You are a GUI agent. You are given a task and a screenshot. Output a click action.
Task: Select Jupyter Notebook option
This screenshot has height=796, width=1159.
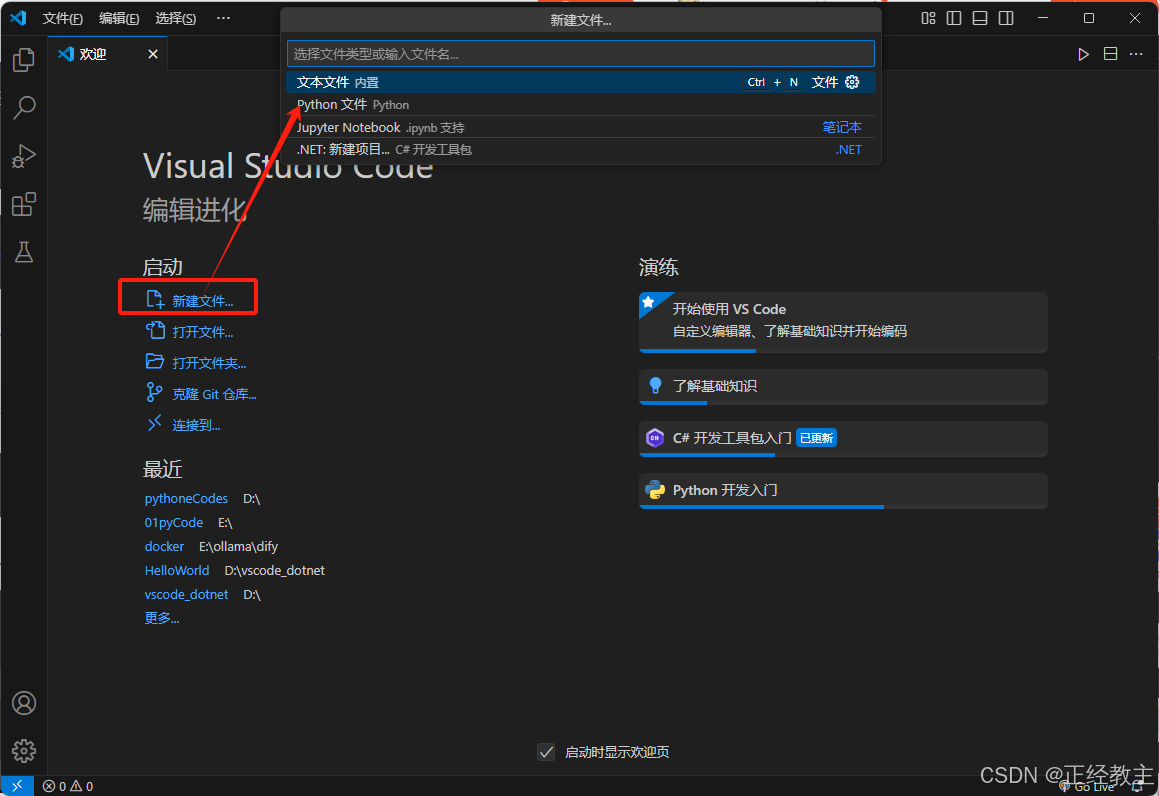581,127
